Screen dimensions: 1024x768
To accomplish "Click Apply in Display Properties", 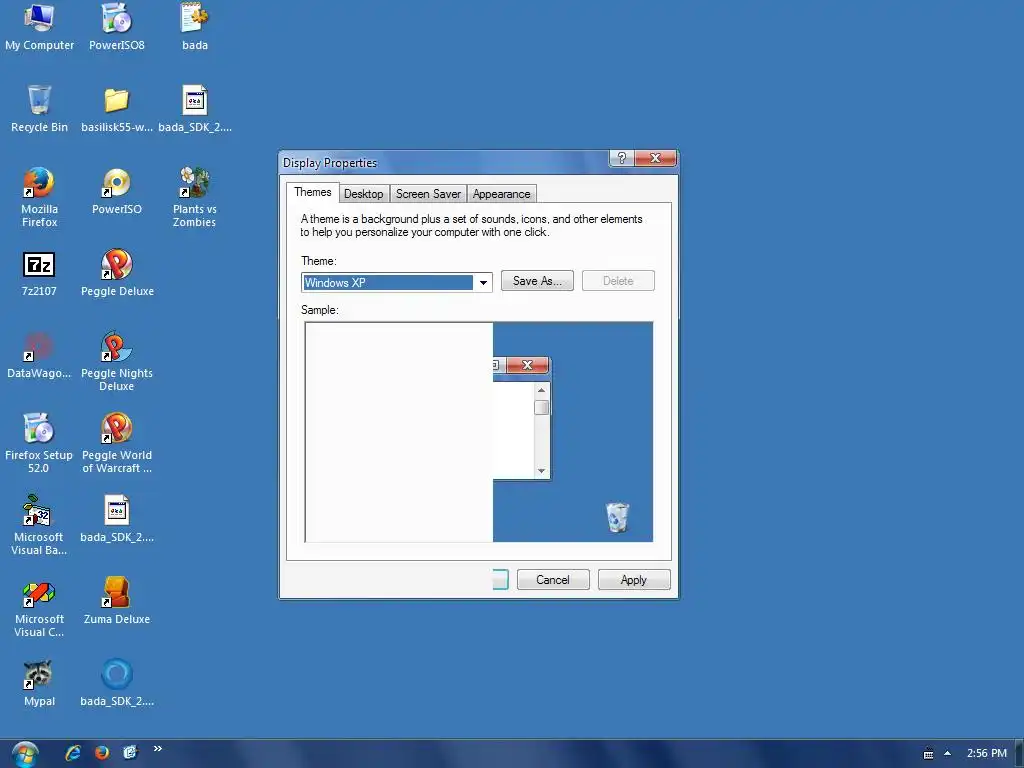I will pyautogui.click(x=634, y=580).
